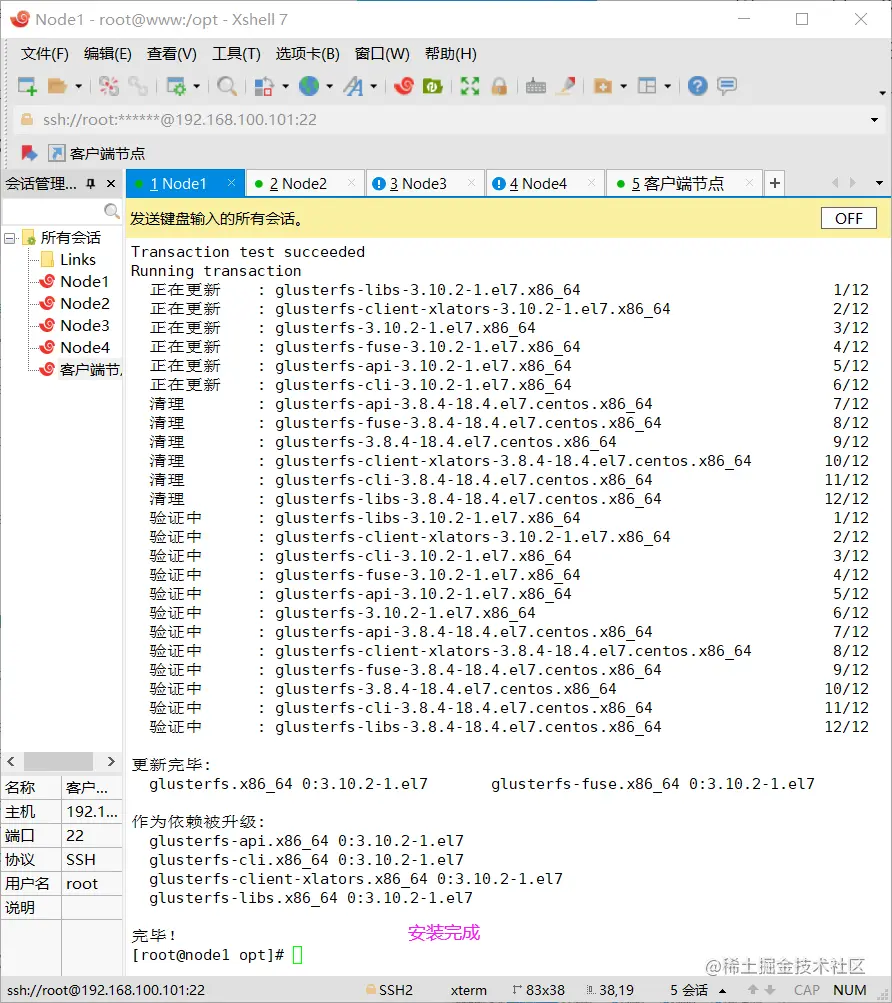Click the session tree scroll right arrow

pos(111,761)
